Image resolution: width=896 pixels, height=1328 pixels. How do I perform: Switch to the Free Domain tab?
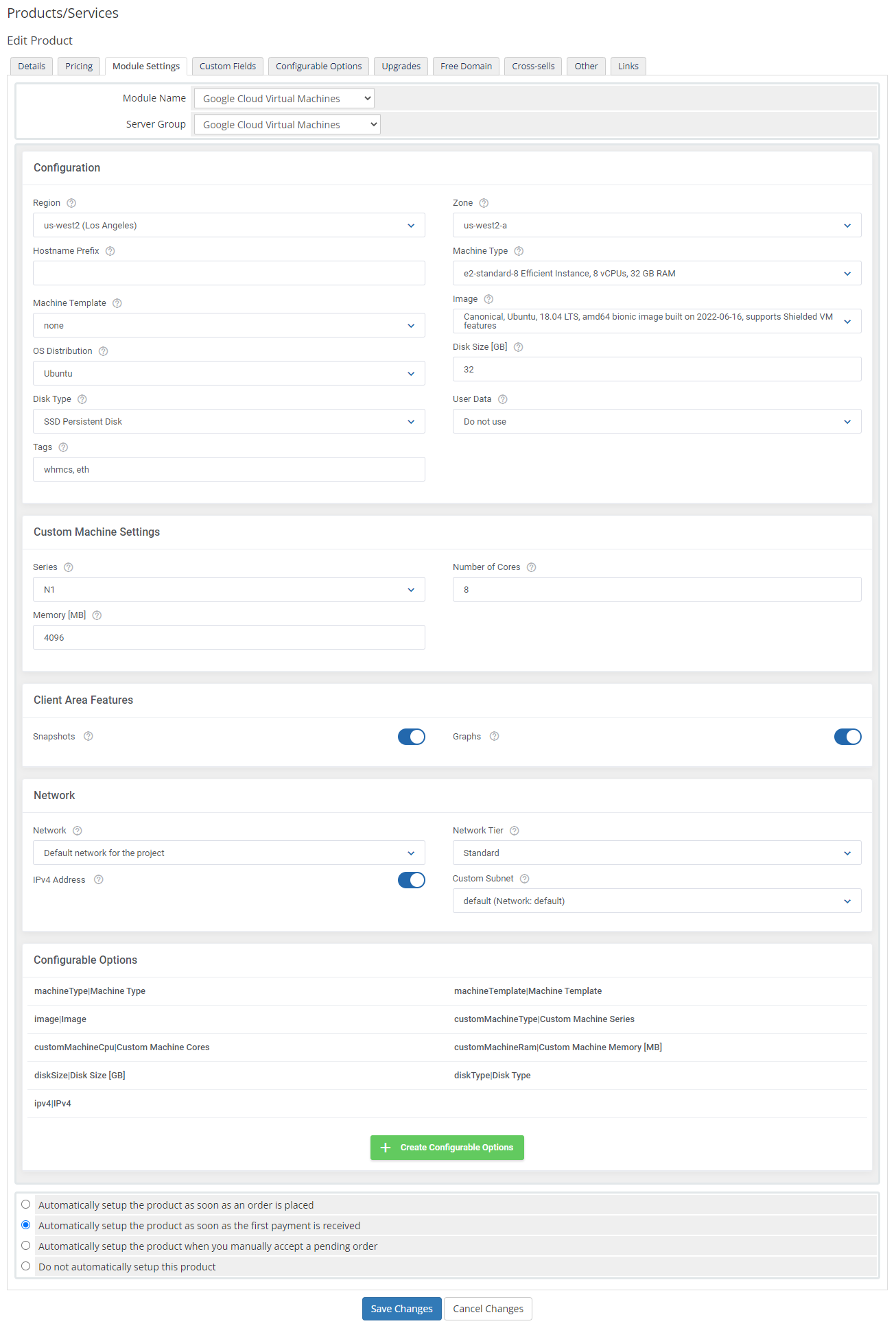click(467, 66)
